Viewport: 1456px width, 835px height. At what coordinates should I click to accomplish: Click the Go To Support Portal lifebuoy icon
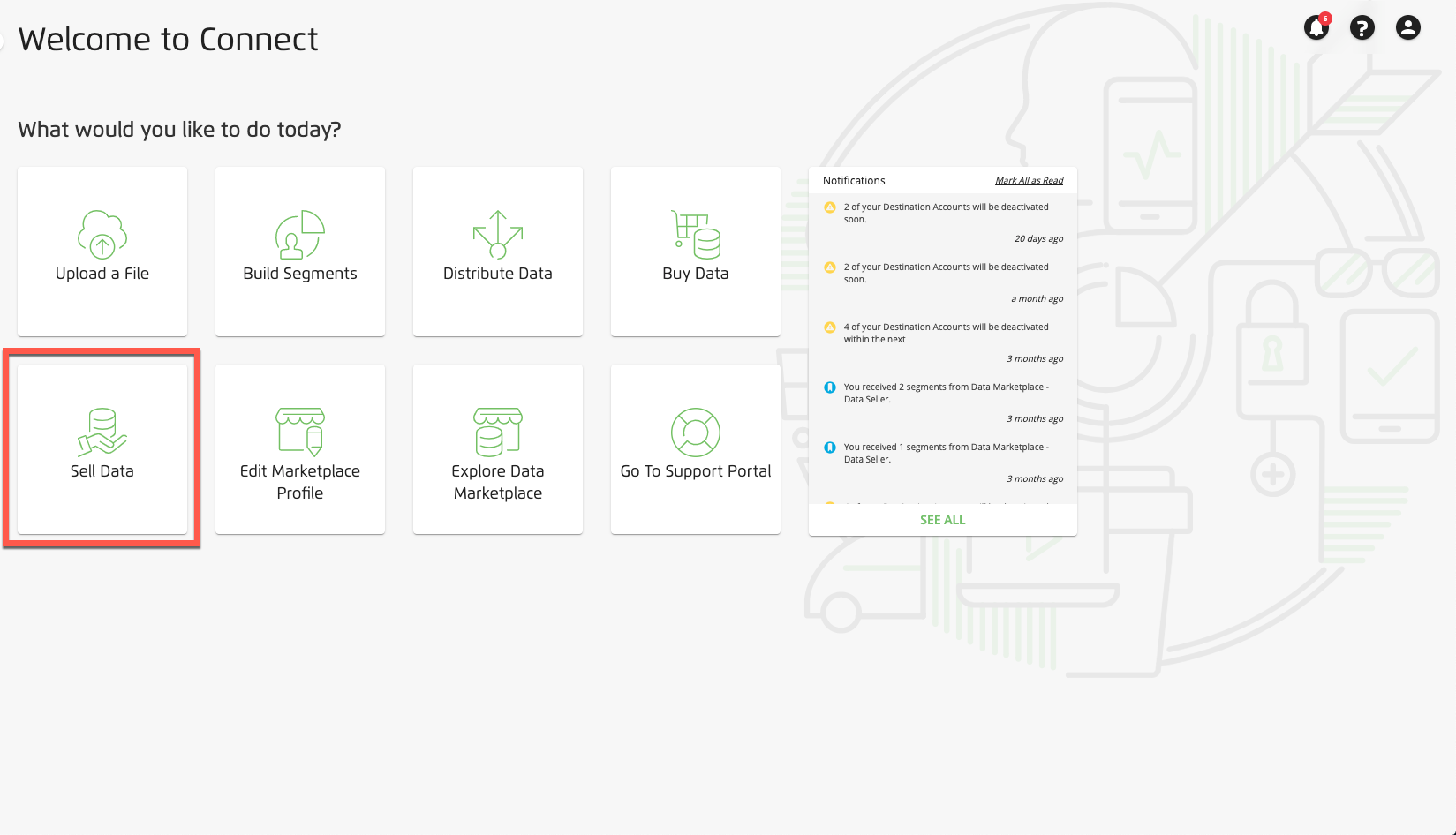(696, 432)
